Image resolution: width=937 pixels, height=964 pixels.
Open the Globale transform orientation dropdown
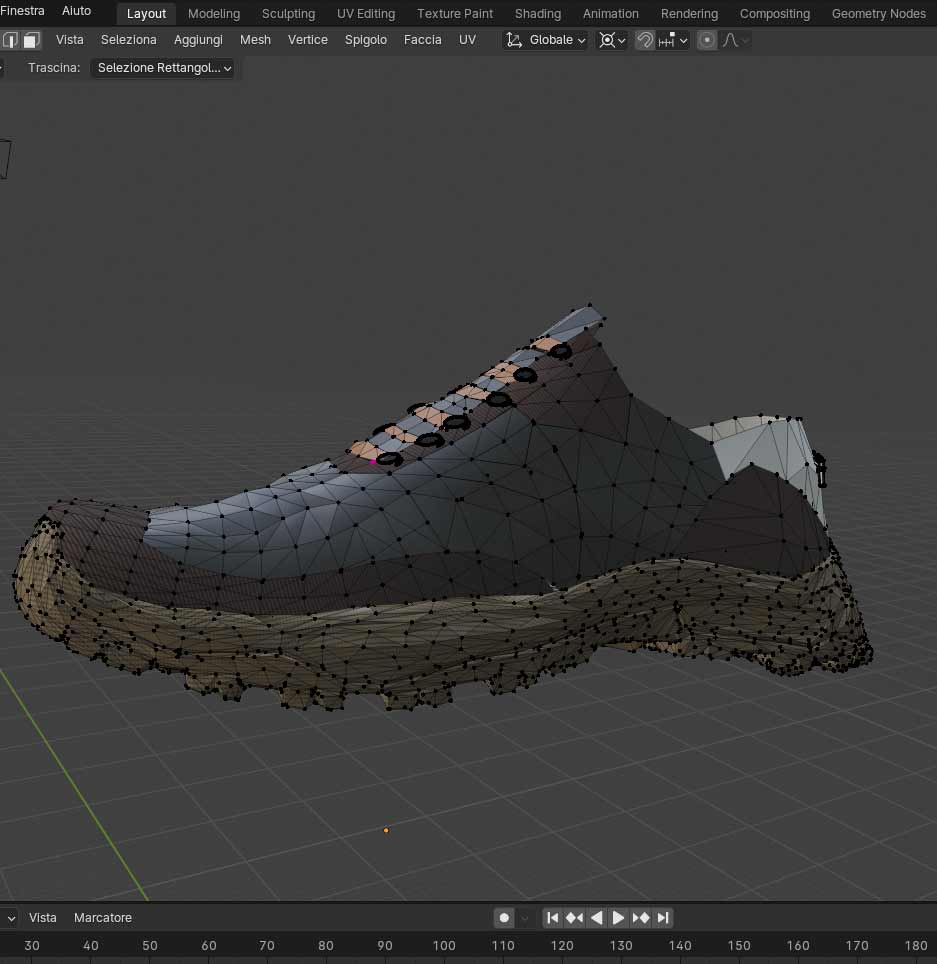(x=546, y=40)
